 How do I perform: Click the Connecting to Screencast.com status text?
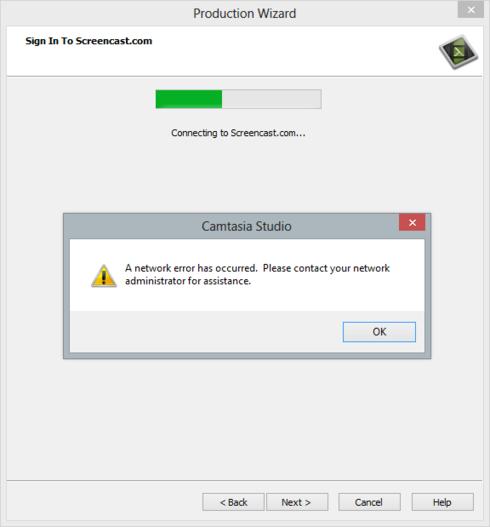[x=238, y=133]
